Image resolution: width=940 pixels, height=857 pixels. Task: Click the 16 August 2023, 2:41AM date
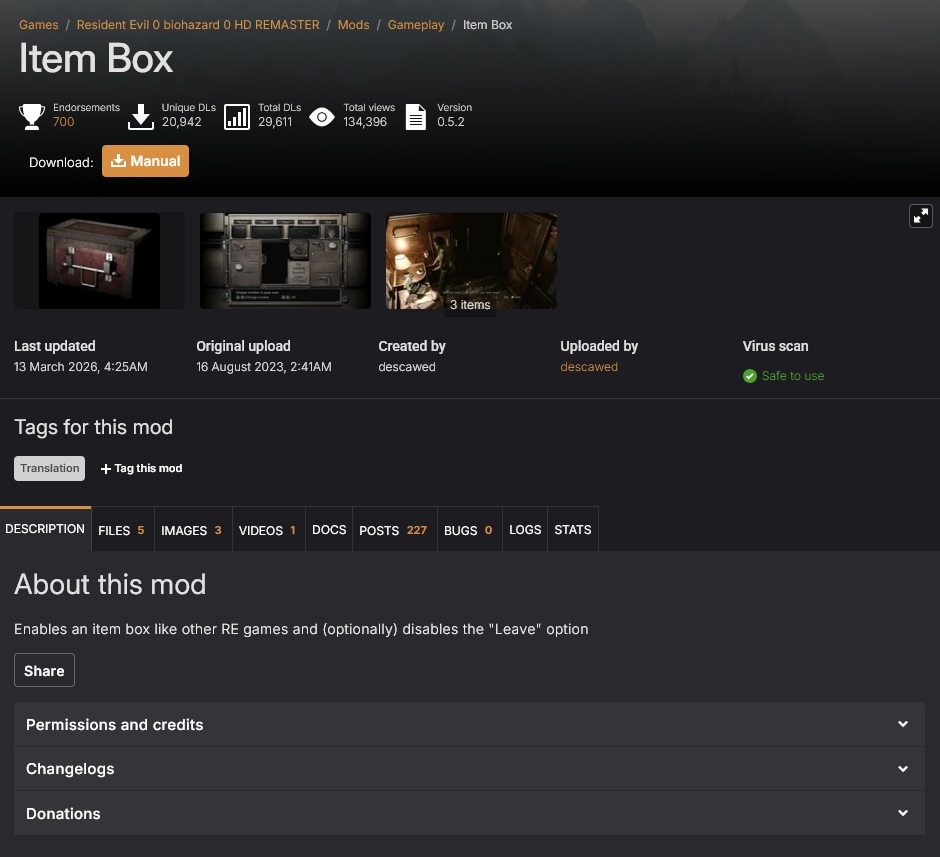pos(264,367)
